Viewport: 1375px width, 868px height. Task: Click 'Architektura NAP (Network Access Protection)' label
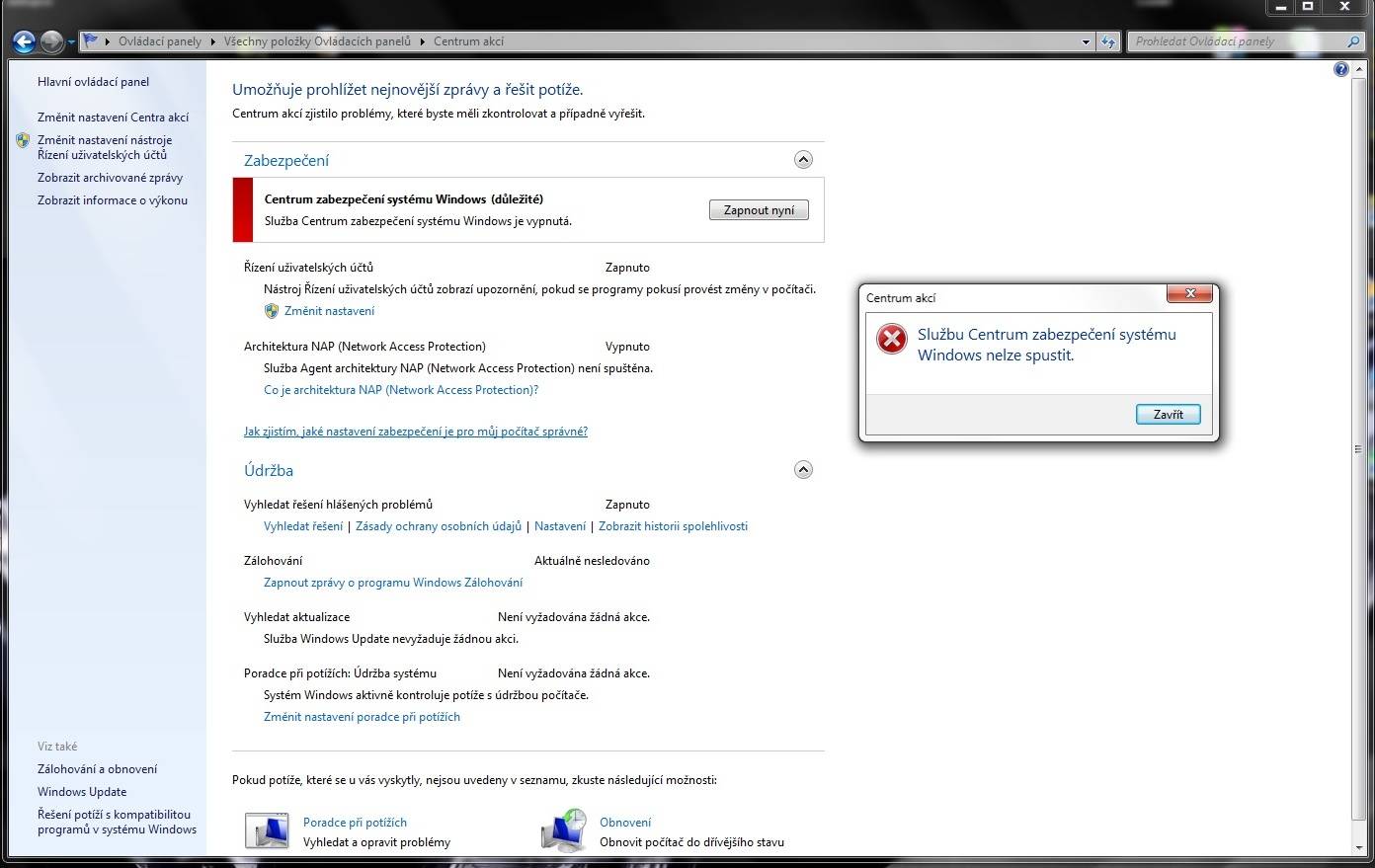coord(364,347)
